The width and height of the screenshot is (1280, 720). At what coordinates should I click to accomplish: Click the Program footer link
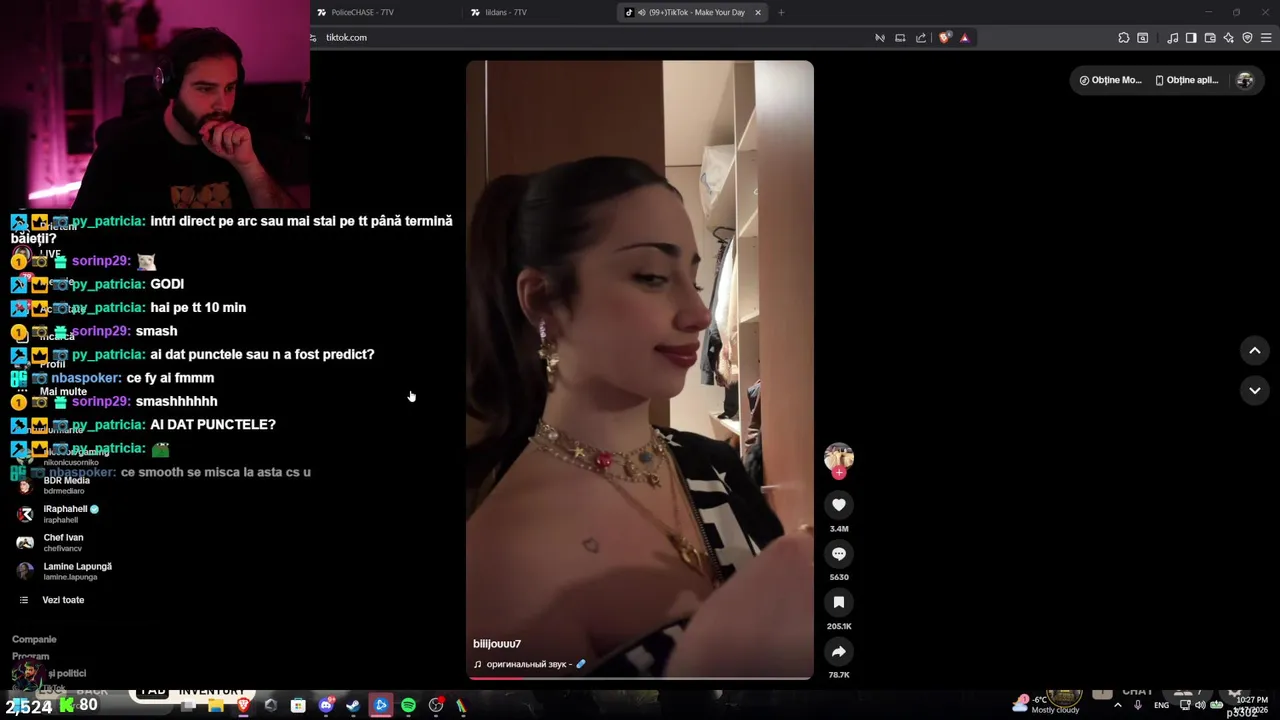pyautogui.click(x=30, y=656)
